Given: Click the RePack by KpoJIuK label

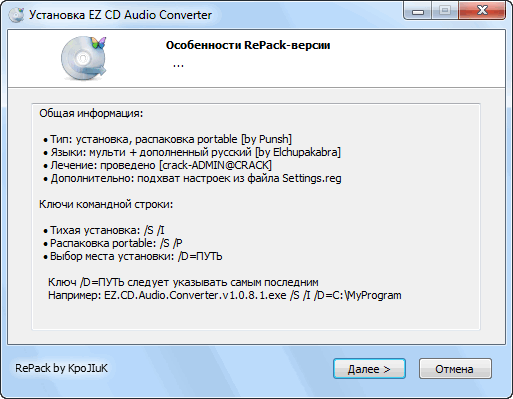Looking at the screenshot, I should coord(61,368).
